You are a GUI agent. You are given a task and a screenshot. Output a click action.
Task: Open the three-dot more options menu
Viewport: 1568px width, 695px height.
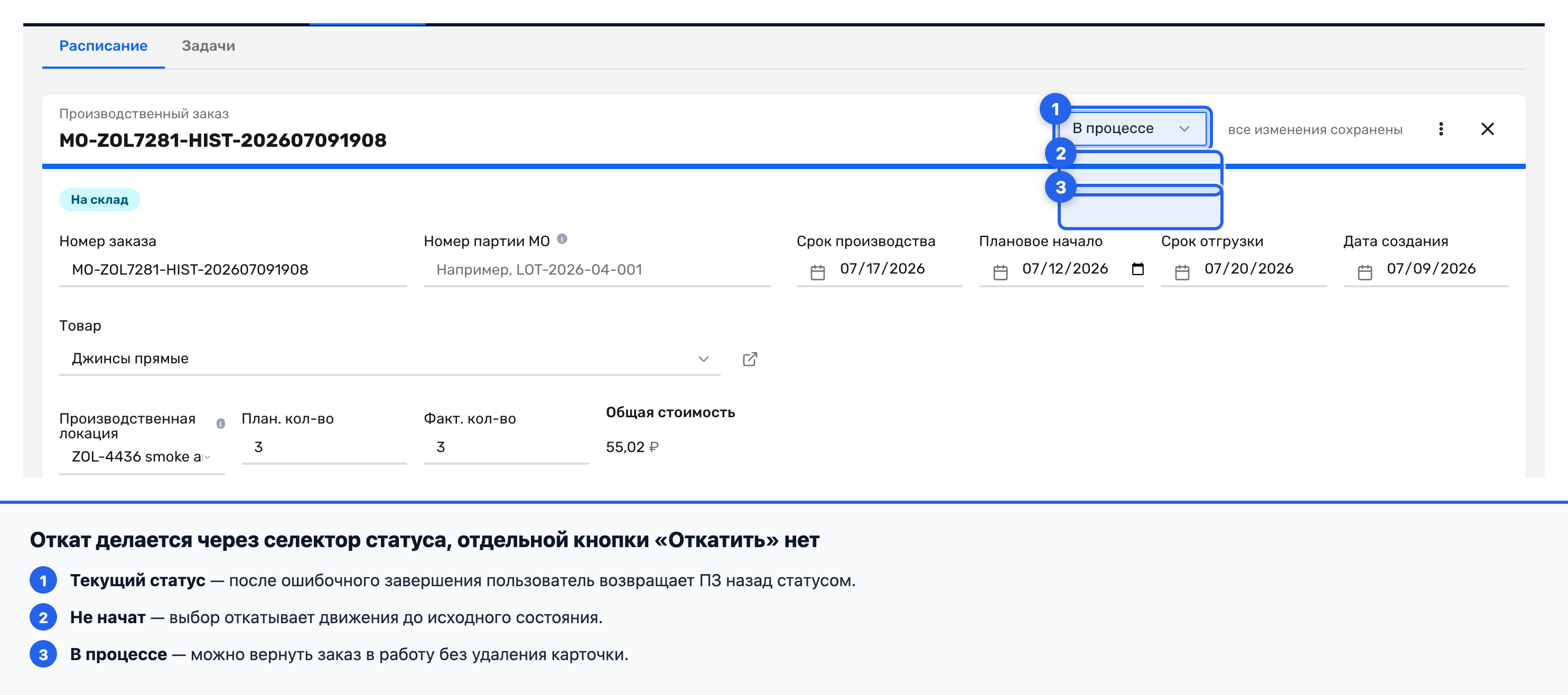click(x=1441, y=128)
